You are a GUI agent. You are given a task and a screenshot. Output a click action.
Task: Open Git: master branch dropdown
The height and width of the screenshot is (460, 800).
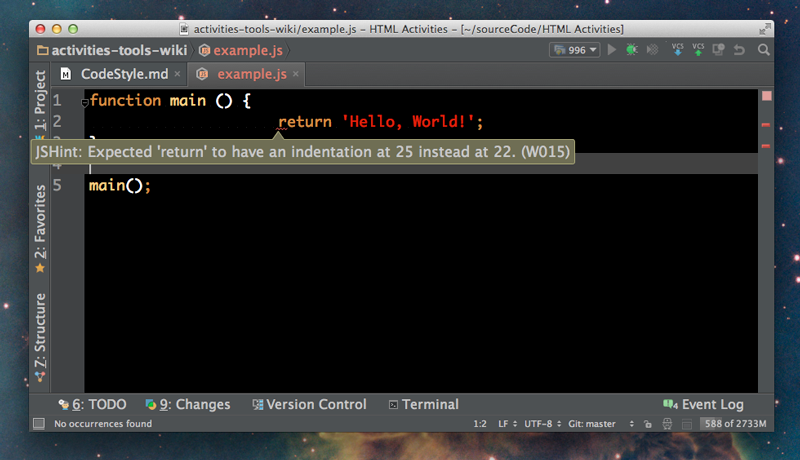pyautogui.click(x=601, y=424)
